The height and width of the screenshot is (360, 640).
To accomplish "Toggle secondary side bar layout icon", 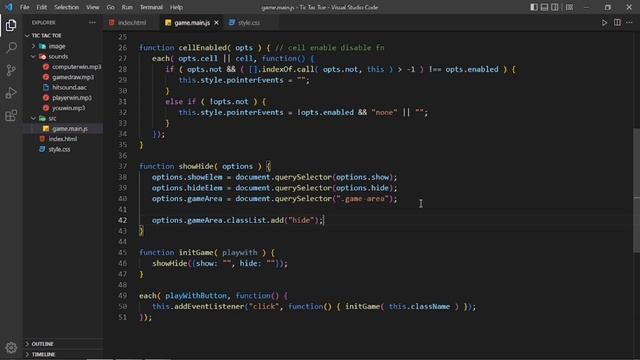I will coord(555,7).
